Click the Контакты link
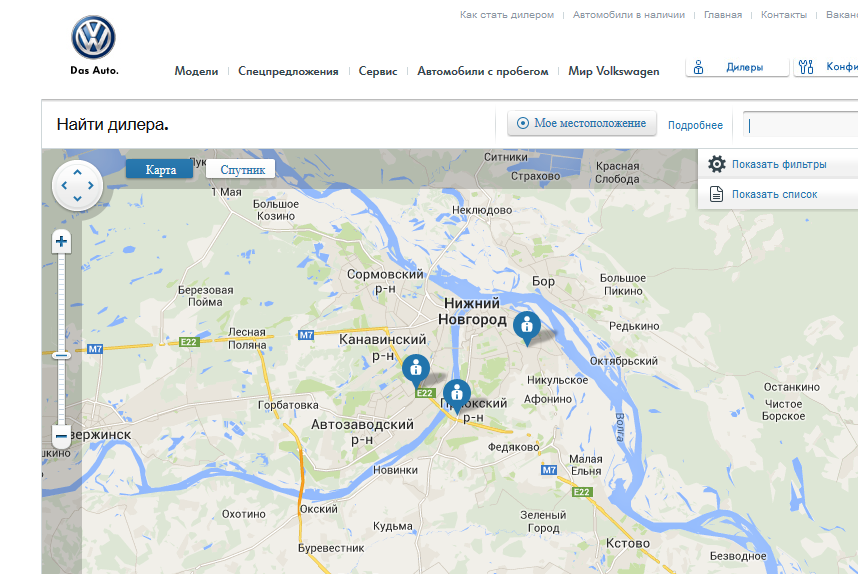The height and width of the screenshot is (574, 858). (x=784, y=15)
